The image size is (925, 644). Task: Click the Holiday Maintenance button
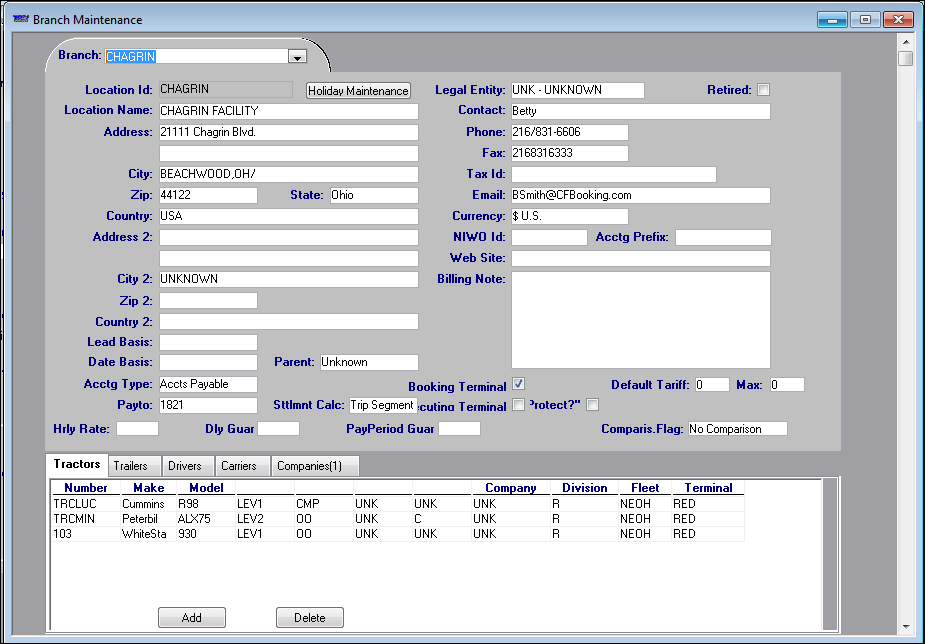358,91
